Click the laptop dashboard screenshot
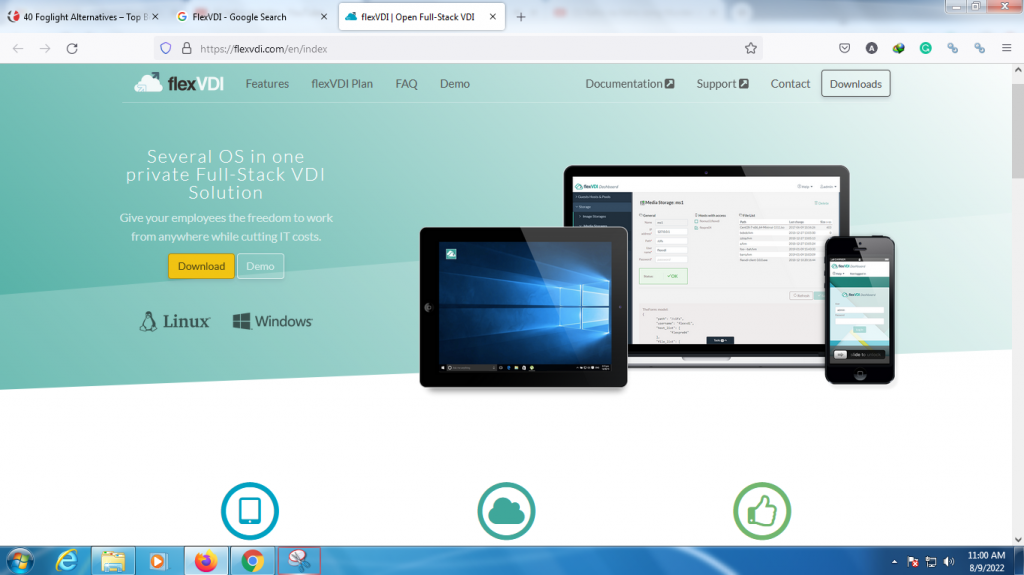The image size is (1024, 575). pos(705,261)
